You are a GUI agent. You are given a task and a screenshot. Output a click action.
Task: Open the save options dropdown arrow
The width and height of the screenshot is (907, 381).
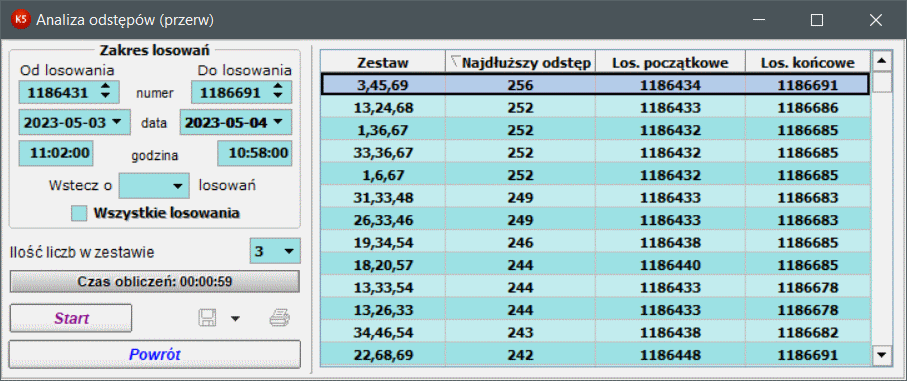coord(235,319)
